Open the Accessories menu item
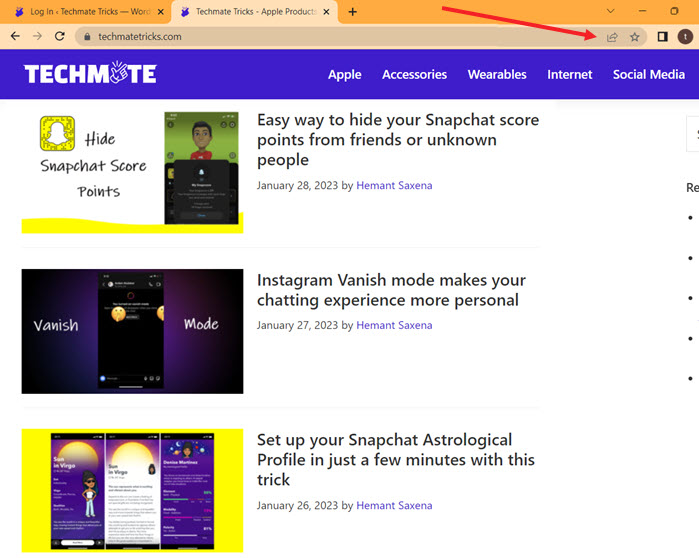 pyautogui.click(x=414, y=74)
